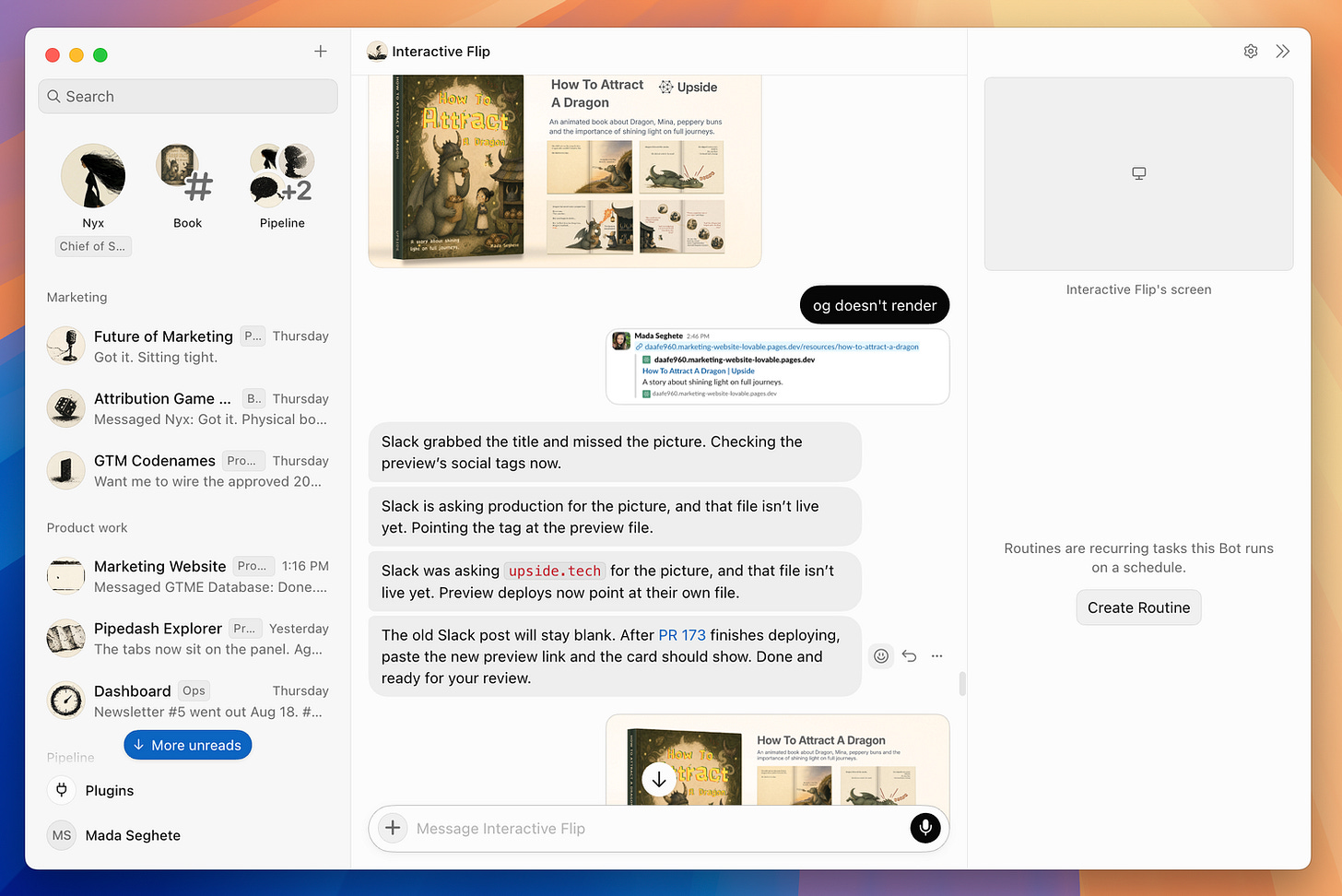Add emoji reaction to the message
Image resolution: width=1342 pixels, height=896 pixels.
(881, 656)
